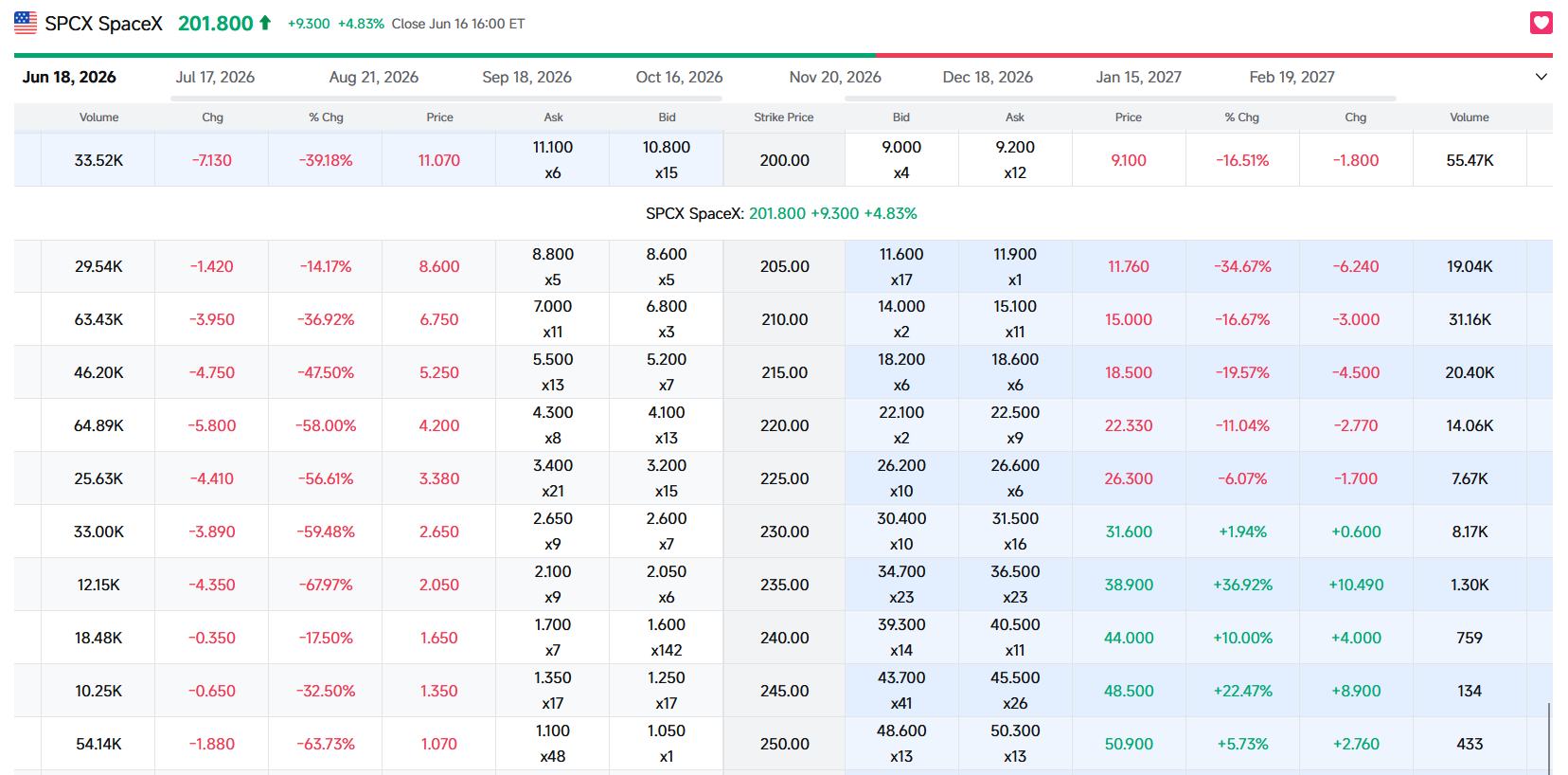Select the 215.00 strike price cell
This screenshot has height=775, width=1568.
pyautogui.click(x=785, y=372)
